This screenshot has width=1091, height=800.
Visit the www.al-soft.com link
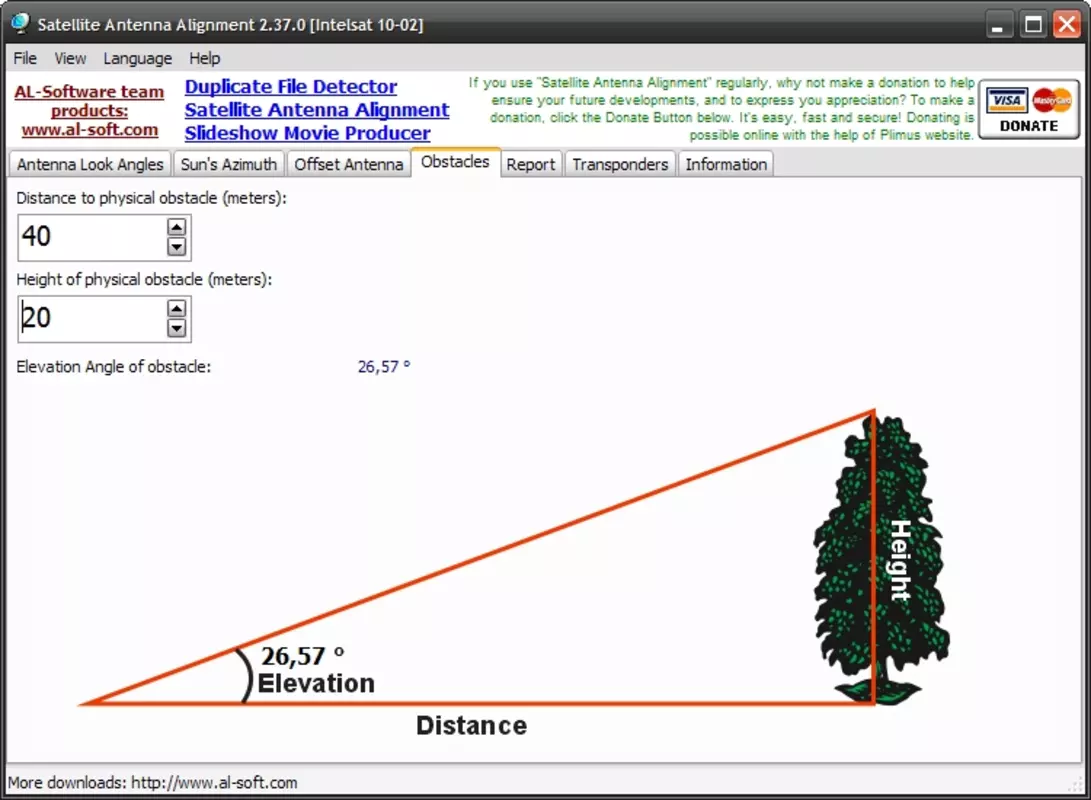pos(90,129)
